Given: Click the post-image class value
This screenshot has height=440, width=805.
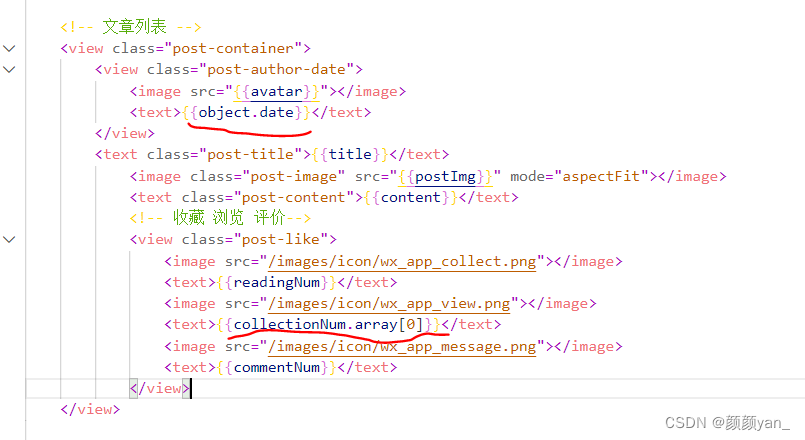Looking at the screenshot, I should 294,177.
